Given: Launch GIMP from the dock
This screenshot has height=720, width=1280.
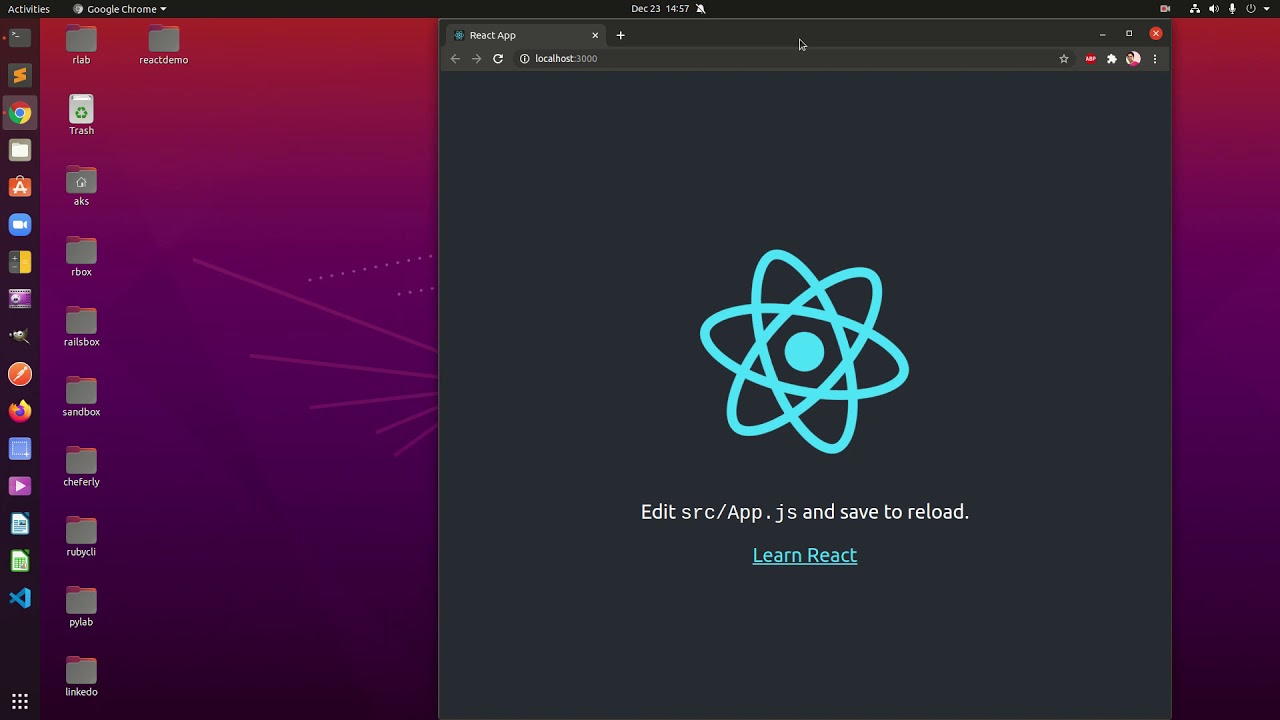Looking at the screenshot, I should [x=20, y=337].
